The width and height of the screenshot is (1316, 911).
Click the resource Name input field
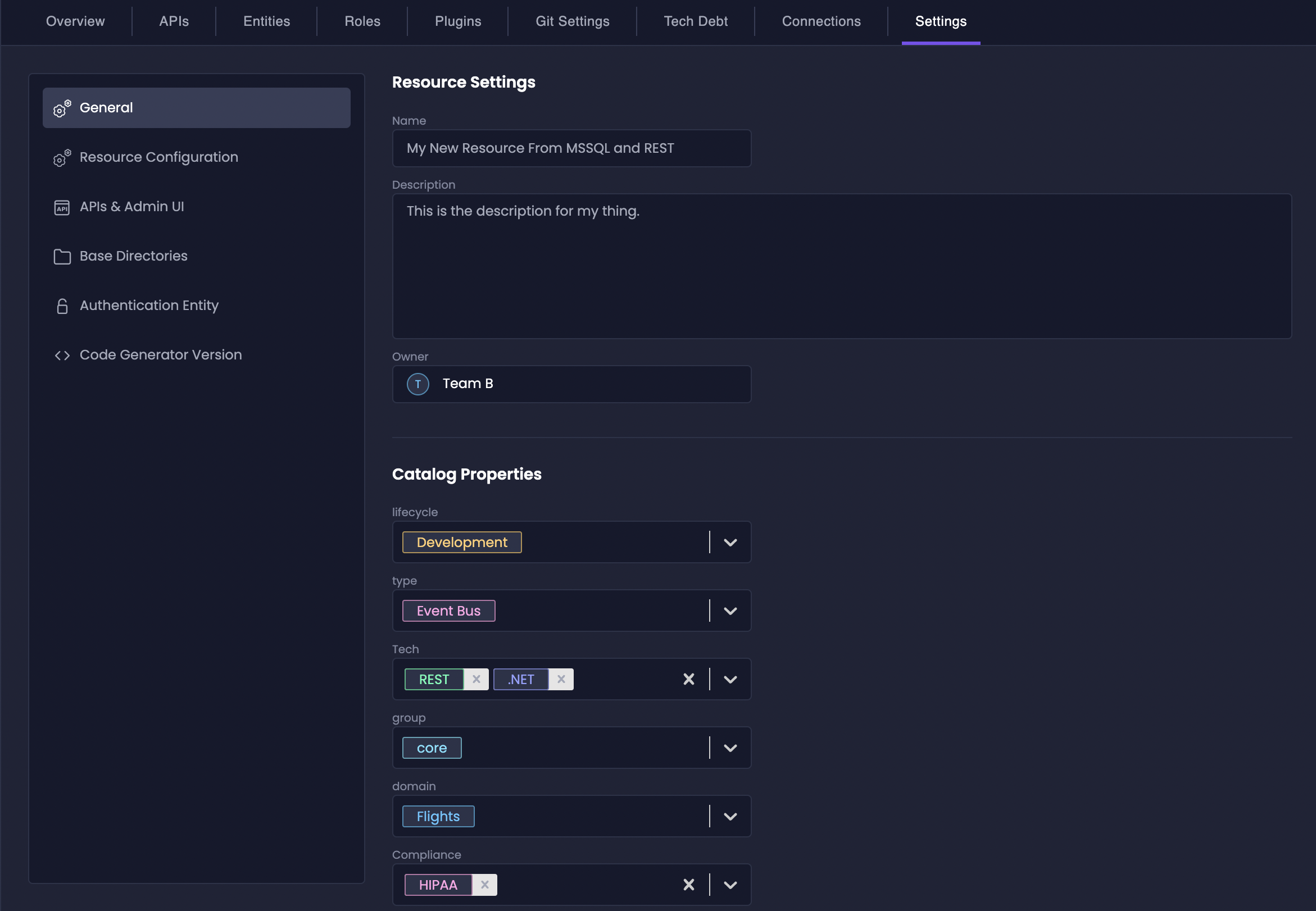point(571,148)
